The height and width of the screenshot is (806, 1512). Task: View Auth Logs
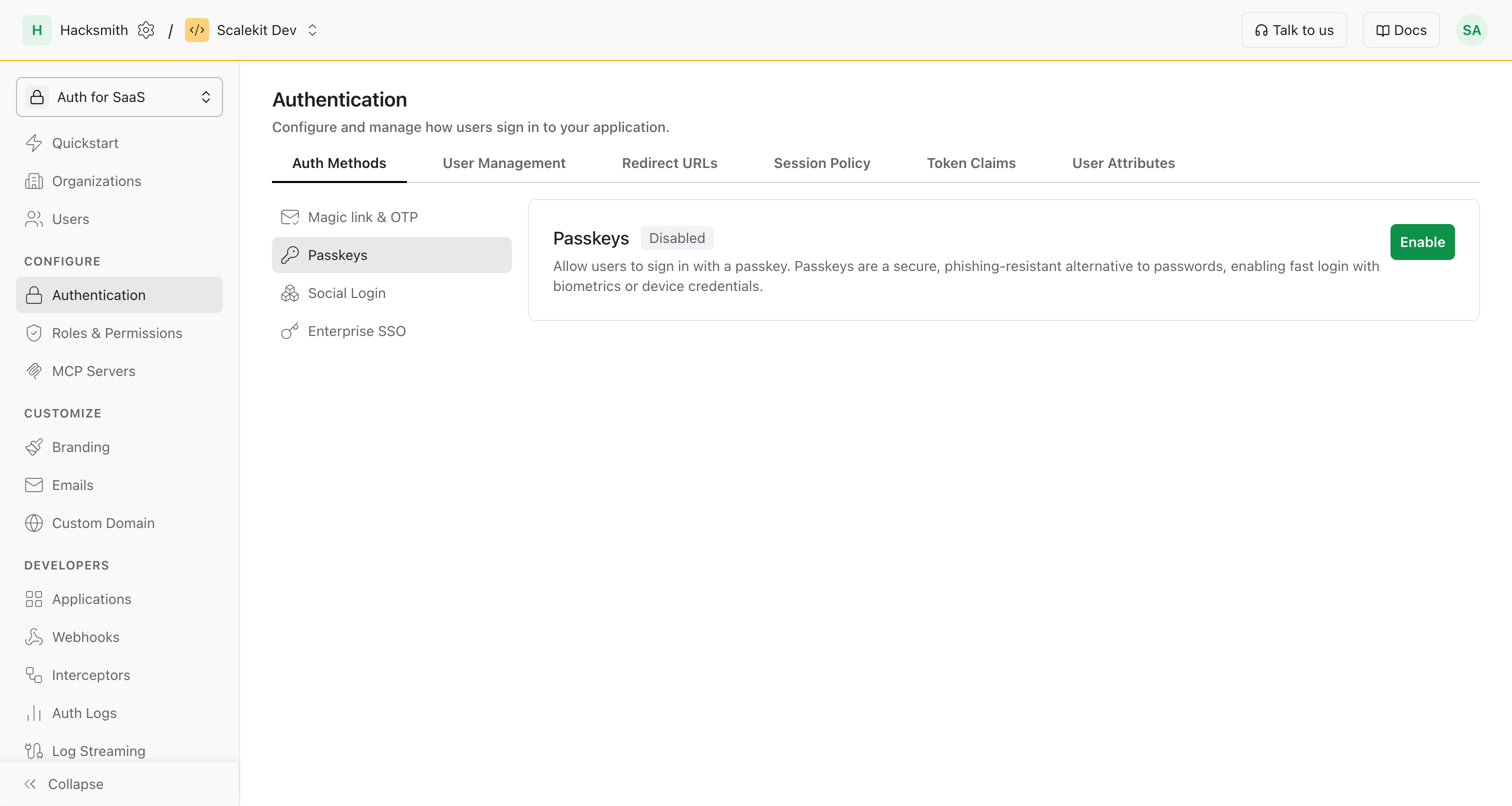pyautogui.click(x=119, y=713)
